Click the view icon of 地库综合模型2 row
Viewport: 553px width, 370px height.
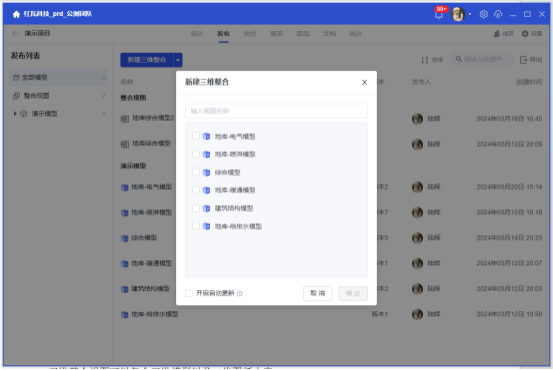click(x=125, y=119)
